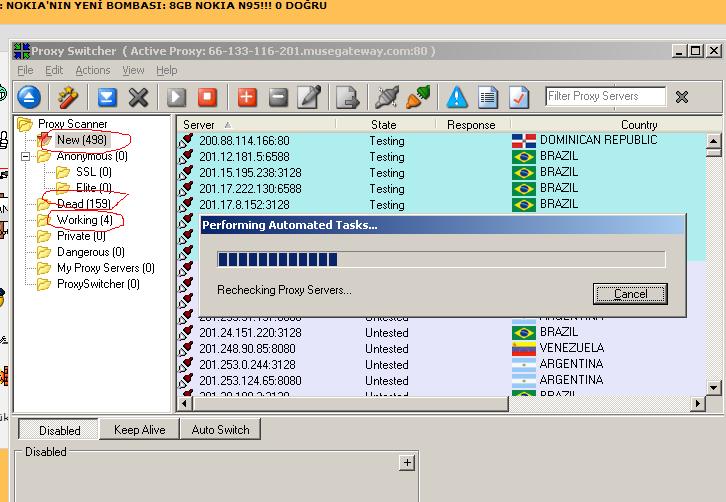The image size is (726, 502).
Task: Select the Dangerous (0) folder
Action: [x=91, y=252]
